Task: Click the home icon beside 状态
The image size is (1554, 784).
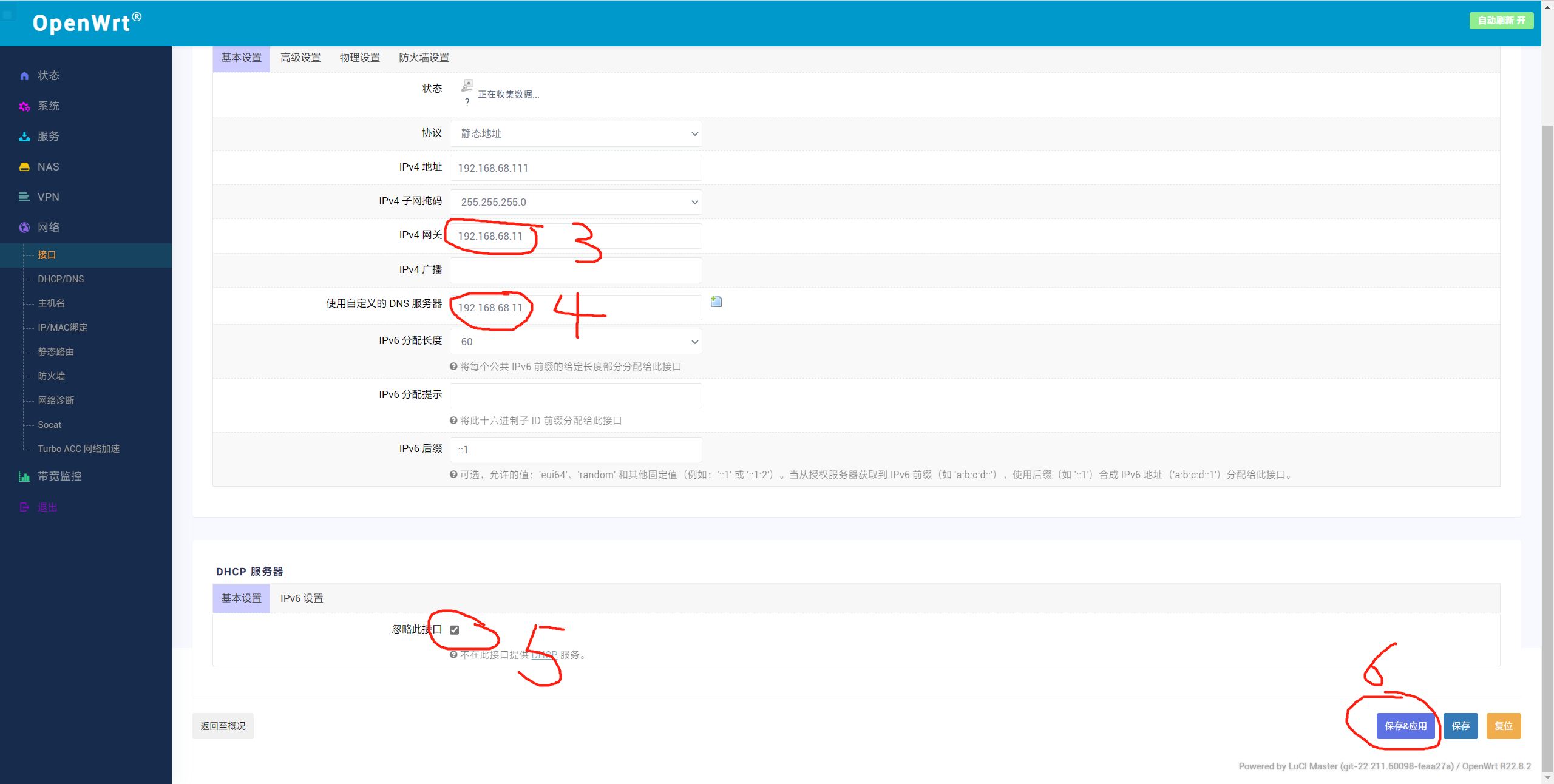Action: coord(24,76)
